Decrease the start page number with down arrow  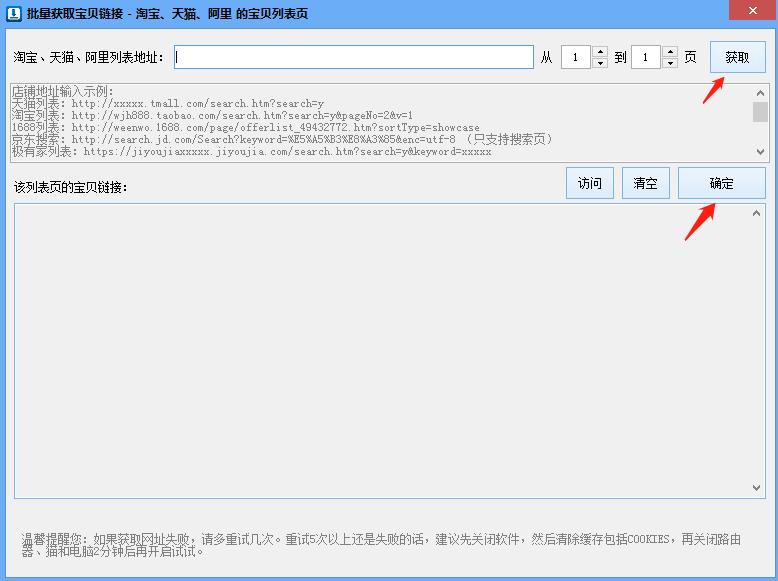coord(600,63)
